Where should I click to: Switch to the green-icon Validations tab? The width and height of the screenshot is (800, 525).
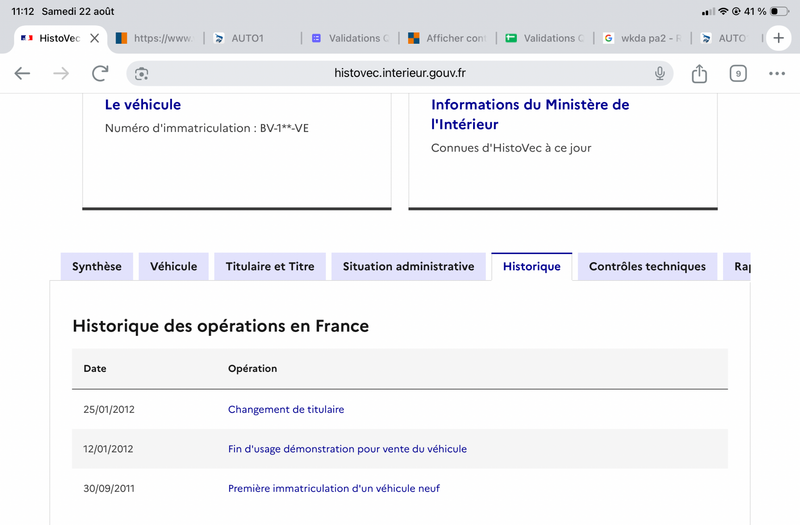[x=546, y=38]
